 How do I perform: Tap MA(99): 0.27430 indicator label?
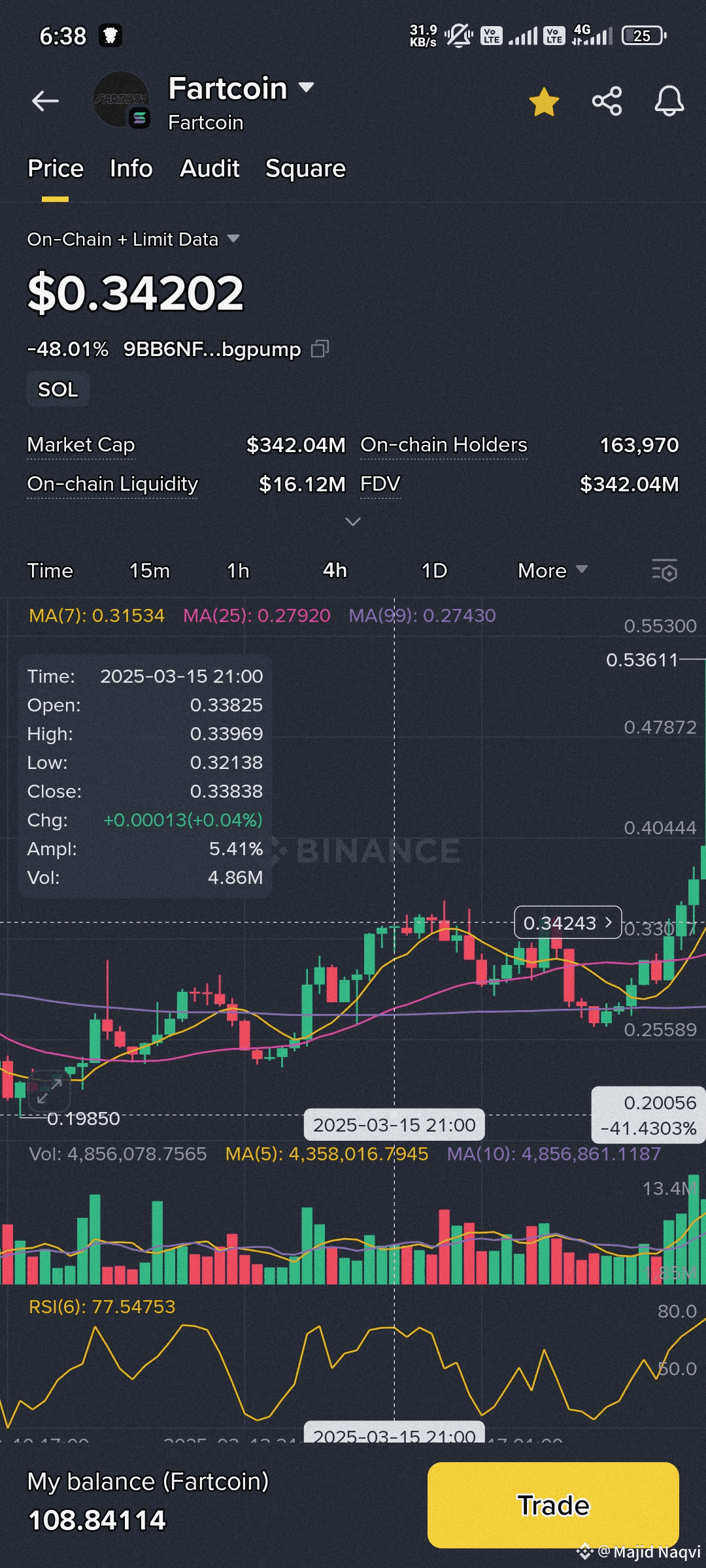click(x=422, y=615)
